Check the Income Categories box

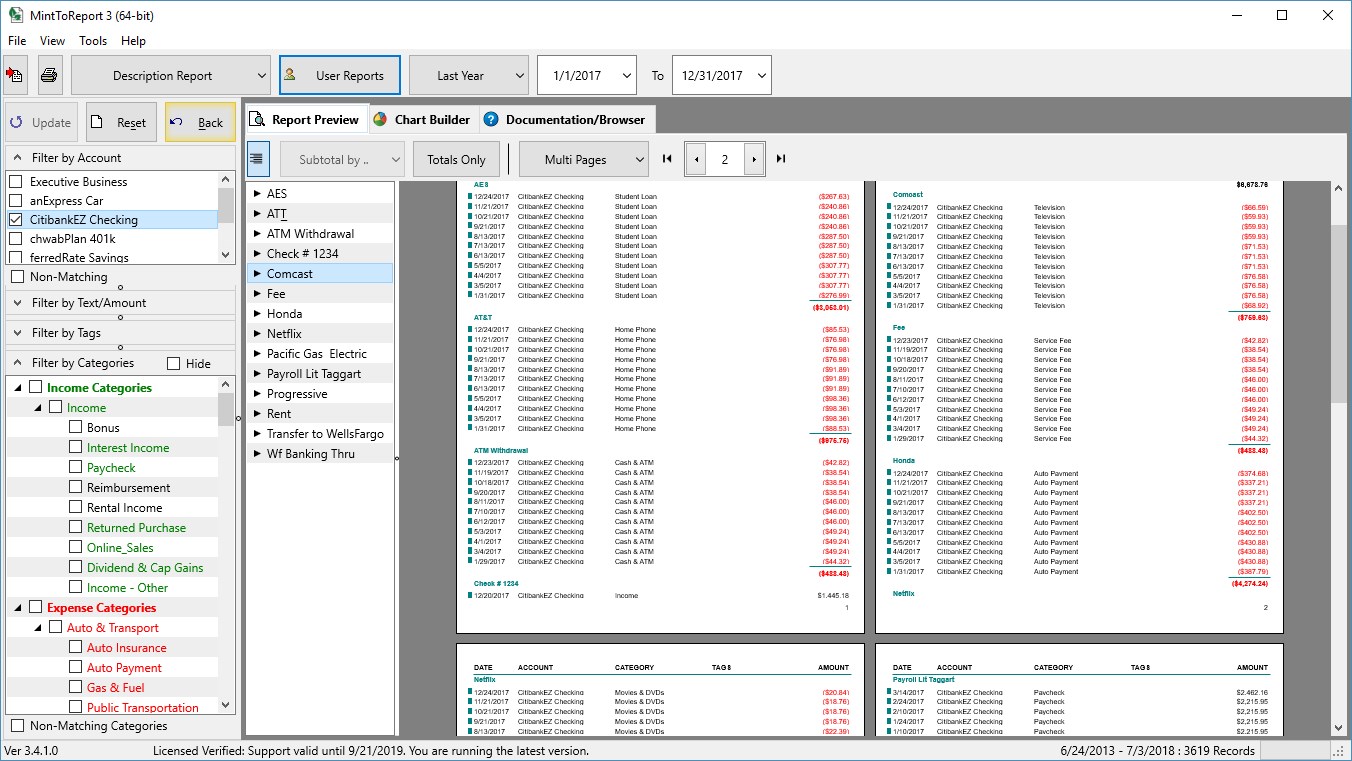36,387
